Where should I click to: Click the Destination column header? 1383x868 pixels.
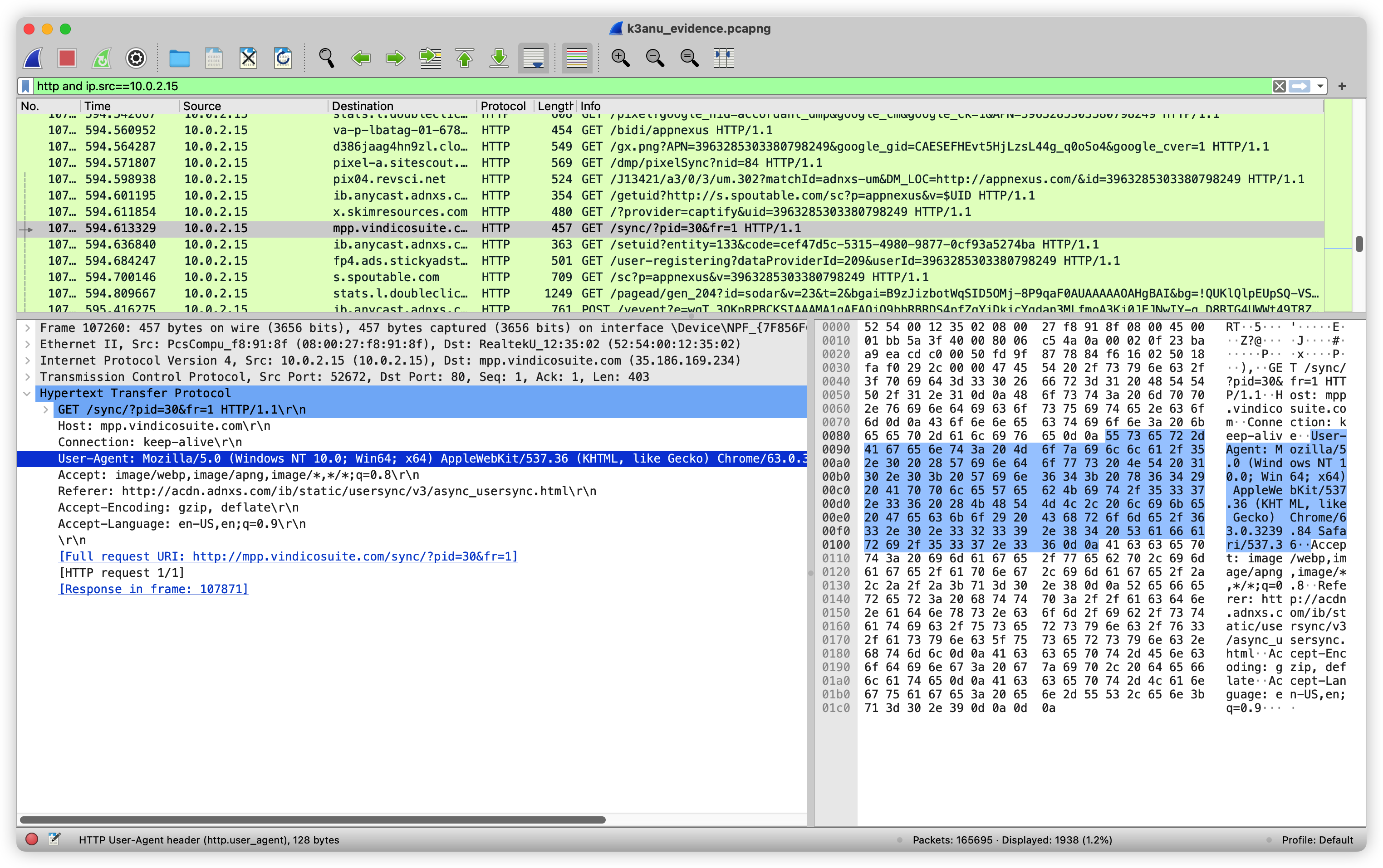(362, 106)
